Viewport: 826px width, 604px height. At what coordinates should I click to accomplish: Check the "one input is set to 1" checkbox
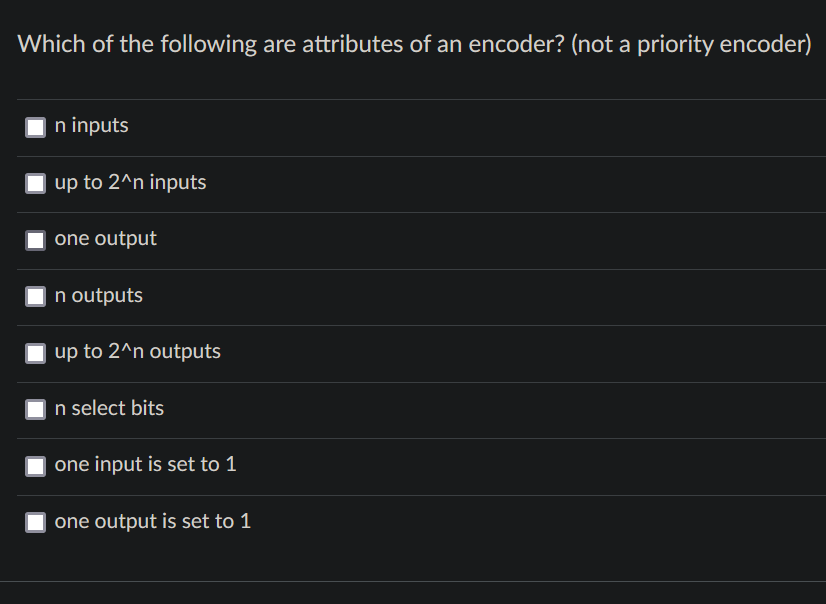pyautogui.click(x=36, y=464)
